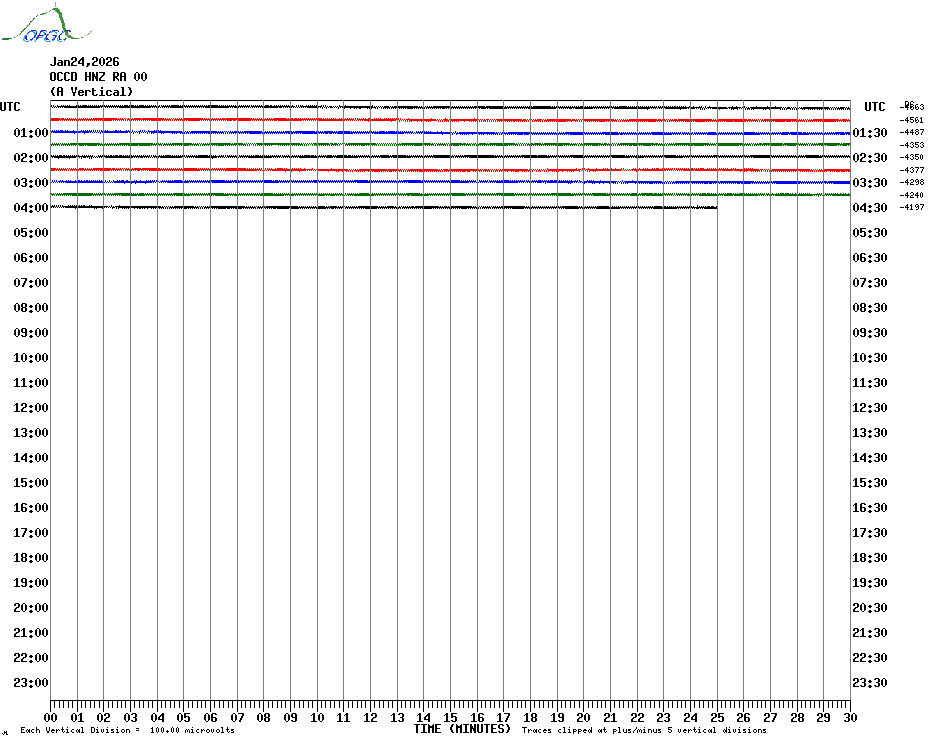Click the offset value -4350
Viewport: 930px width, 744px height.
[x=912, y=157]
